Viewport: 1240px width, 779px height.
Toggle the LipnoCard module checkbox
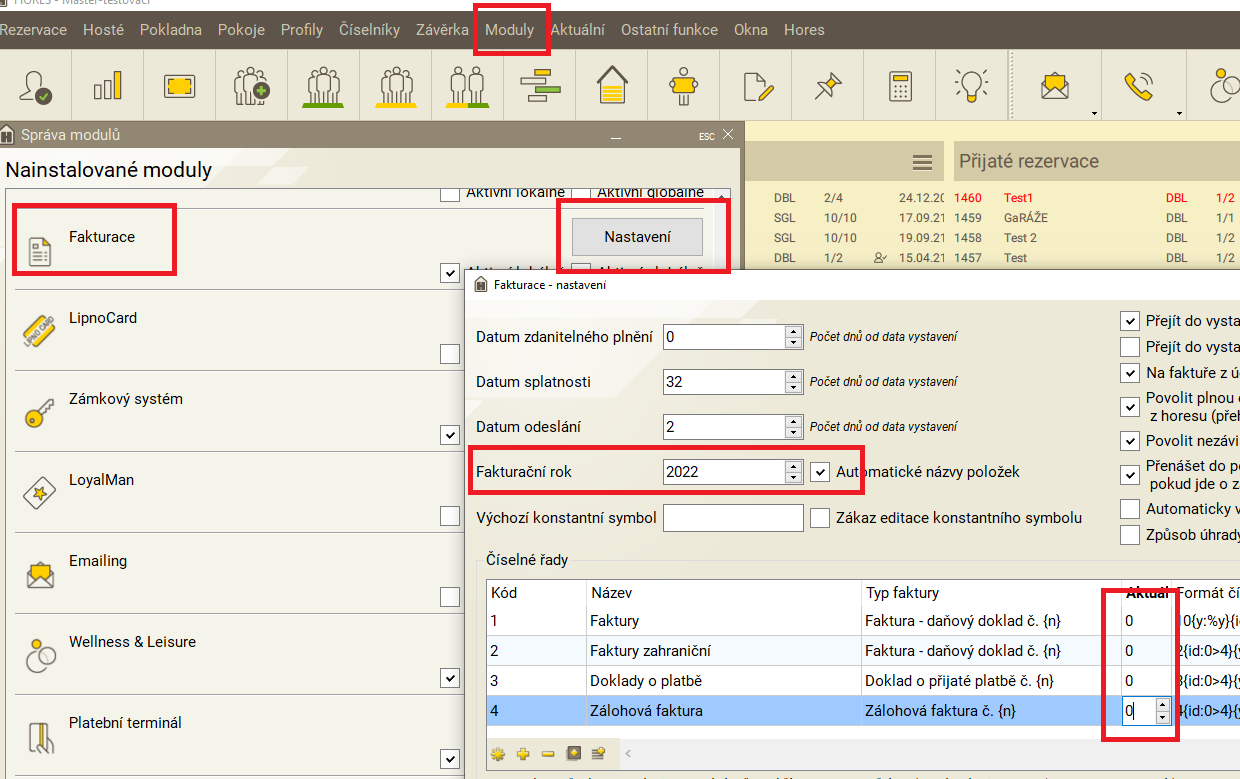click(450, 354)
